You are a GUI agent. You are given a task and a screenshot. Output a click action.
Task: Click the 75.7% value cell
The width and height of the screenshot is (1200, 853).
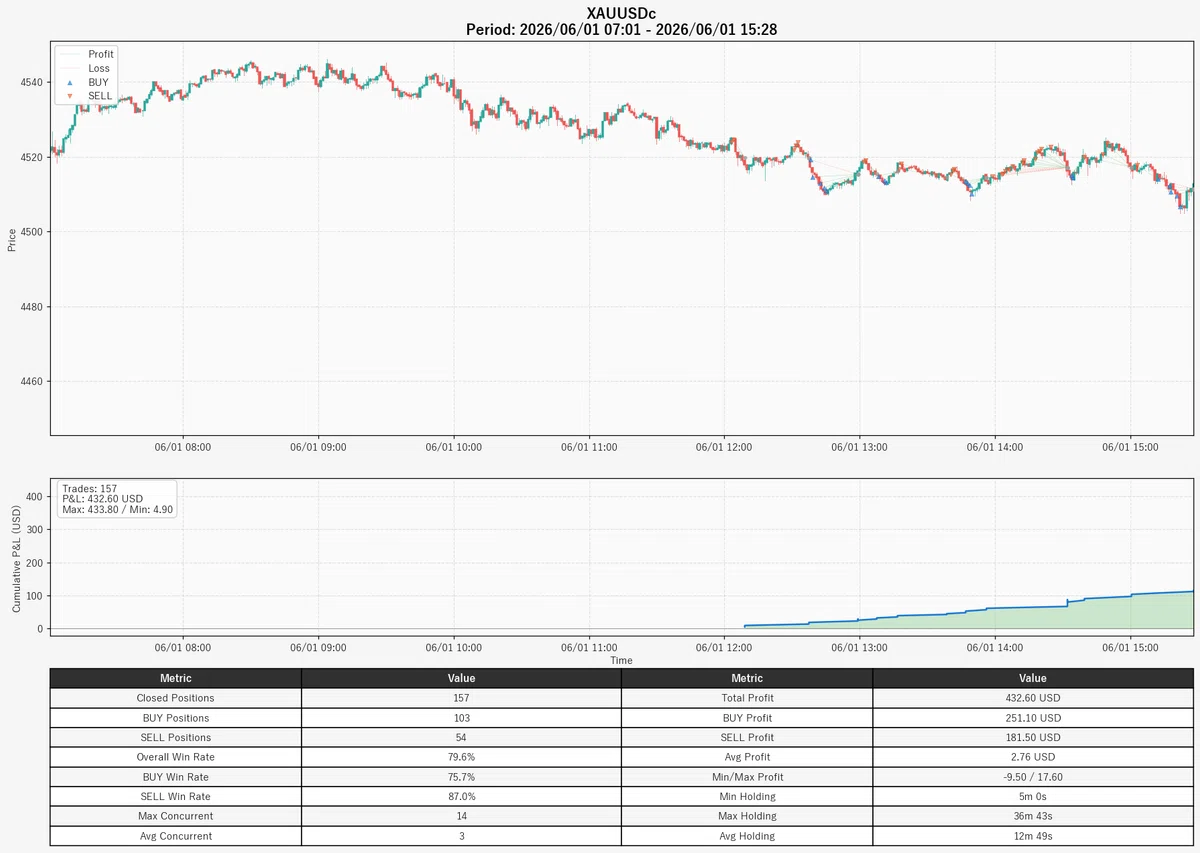pyautogui.click(x=461, y=777)
